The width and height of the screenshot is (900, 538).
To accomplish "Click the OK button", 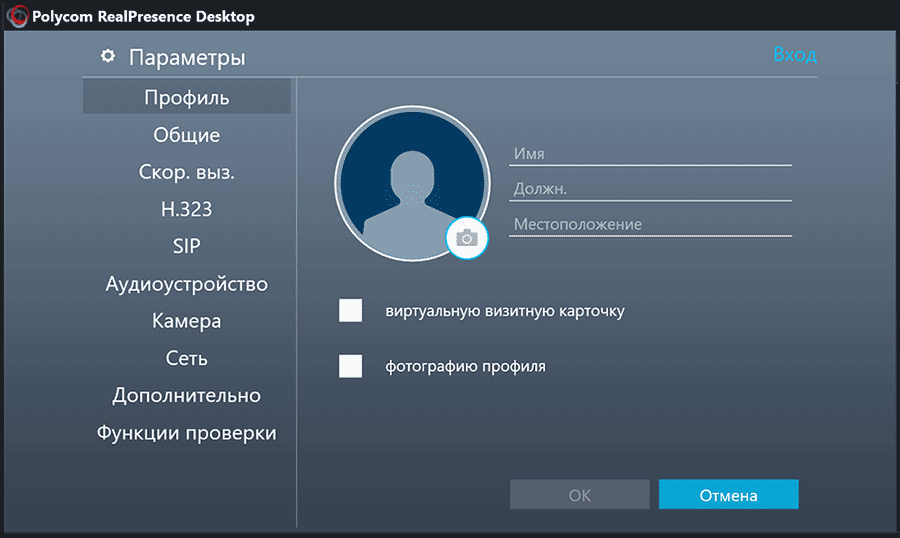I will 580,494.
